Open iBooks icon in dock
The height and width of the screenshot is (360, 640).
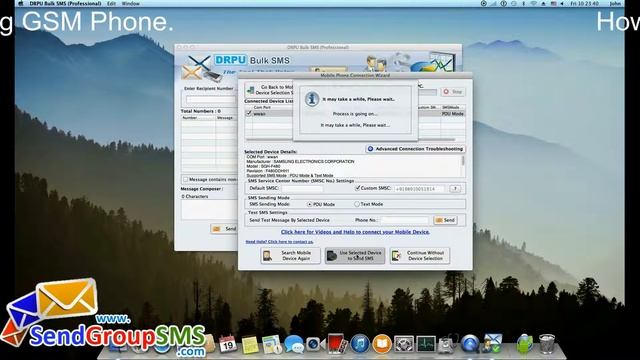tap(382, 344)
